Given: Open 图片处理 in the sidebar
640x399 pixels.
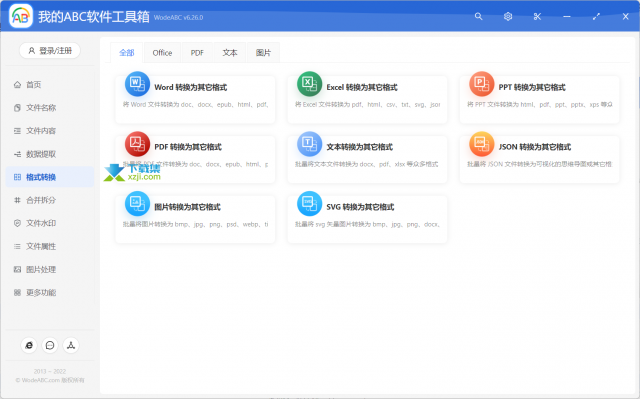Looking at the screenshot, I should [50, 269].
